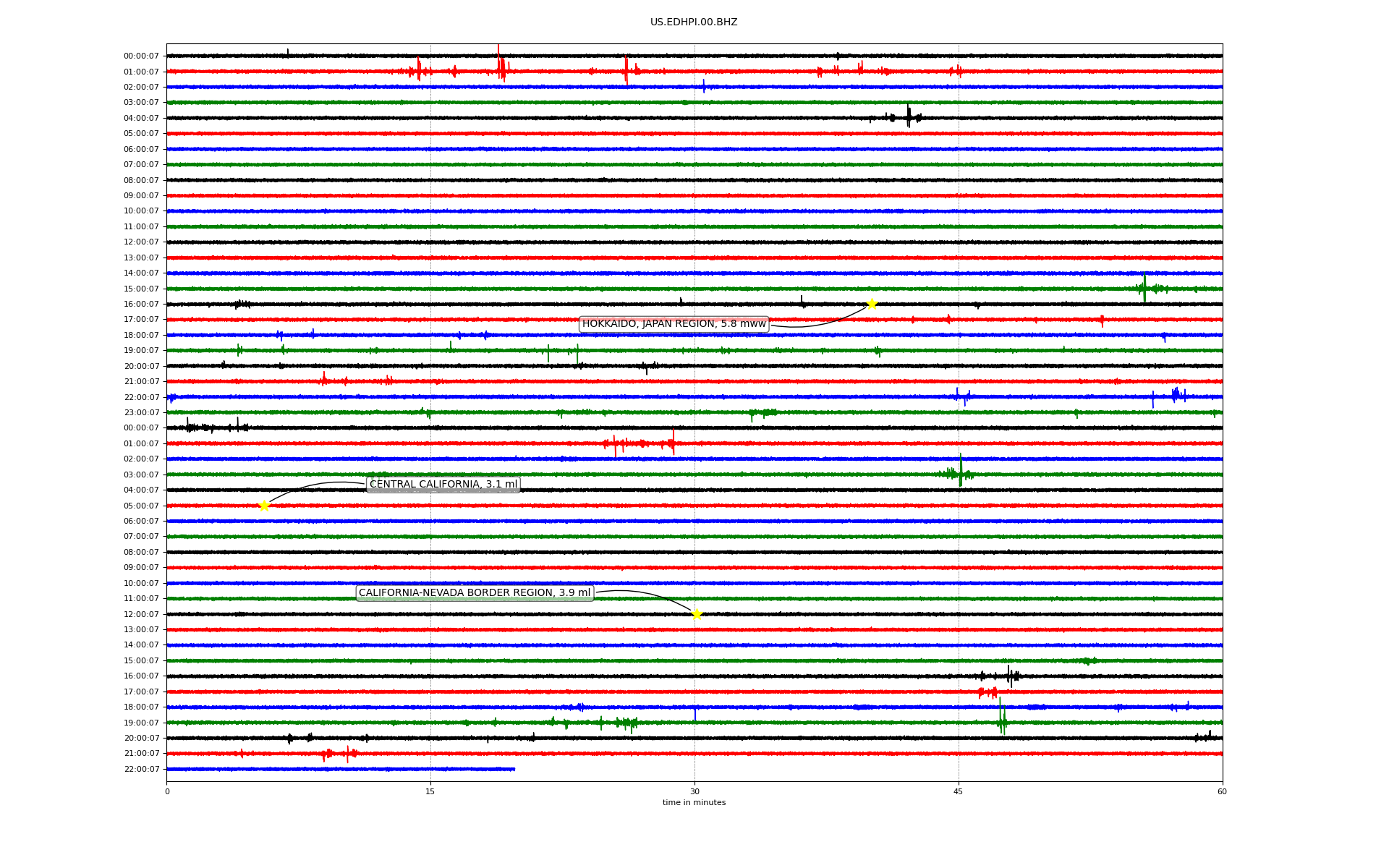
Task: Click the Central California star marker
Action: 264,506
